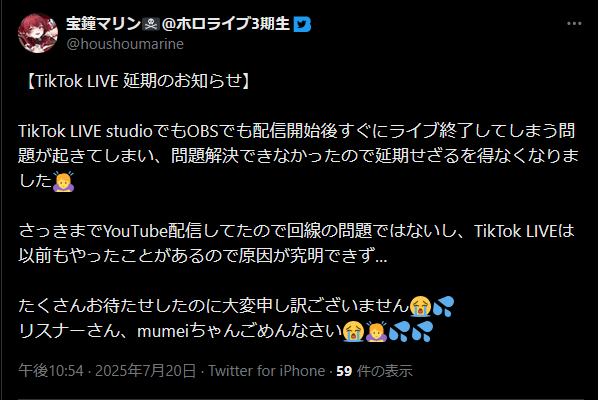Click the sweat droplets emoji after ございません line
This screenshot has width=598, height=400.
[443, 306]
